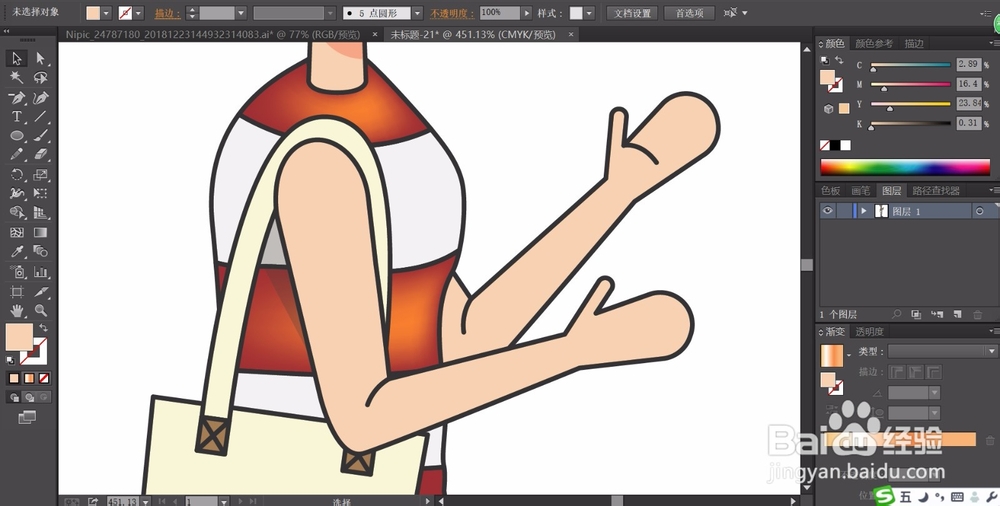
Task: Click the delete layer trash icon
Action: (x=977, y=315)
